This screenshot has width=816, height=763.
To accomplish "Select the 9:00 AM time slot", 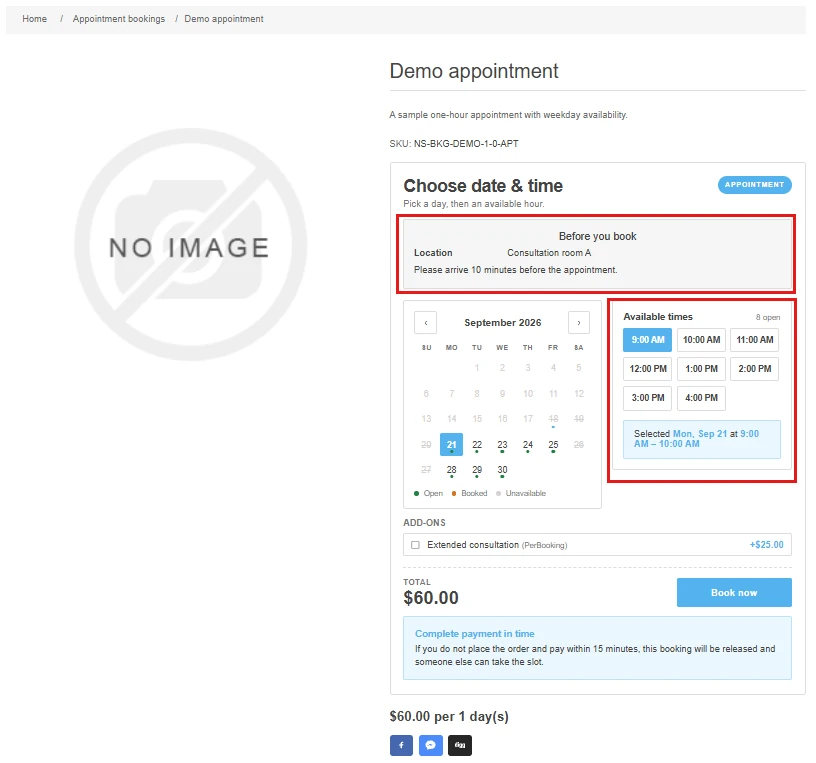I will [x=647, y=340].
